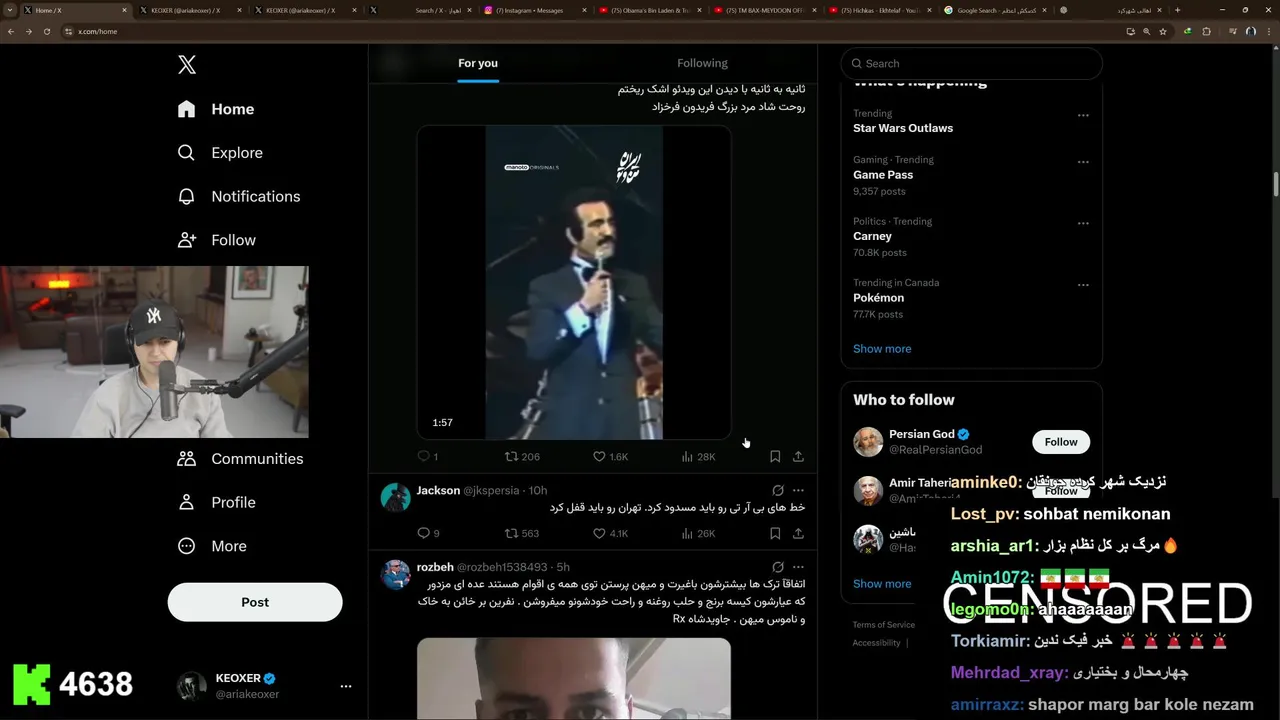Screen dimensions: 1280x720
Task: Open the Home page from the sidebar
Action: (x=216, y=109)
